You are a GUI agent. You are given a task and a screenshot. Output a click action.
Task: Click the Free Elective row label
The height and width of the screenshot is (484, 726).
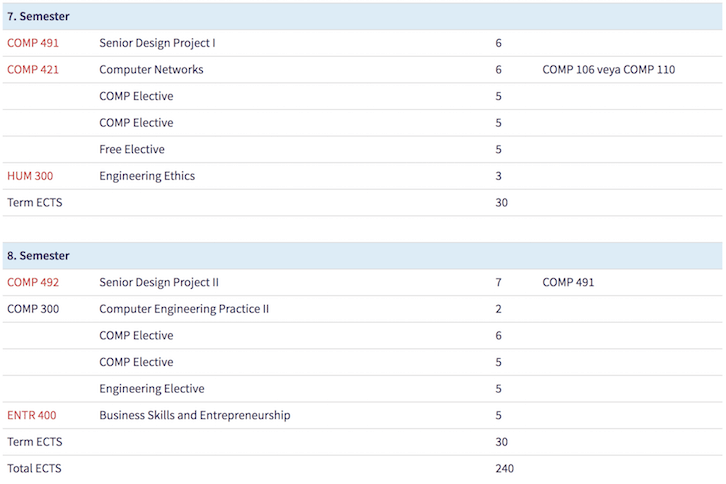click(132, 149)
